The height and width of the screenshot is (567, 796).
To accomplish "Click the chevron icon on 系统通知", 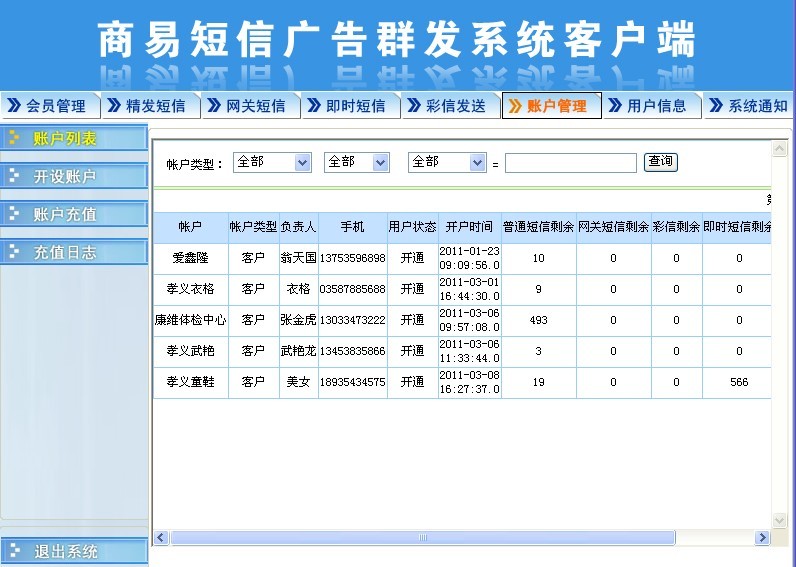I will tap(716, 105).
